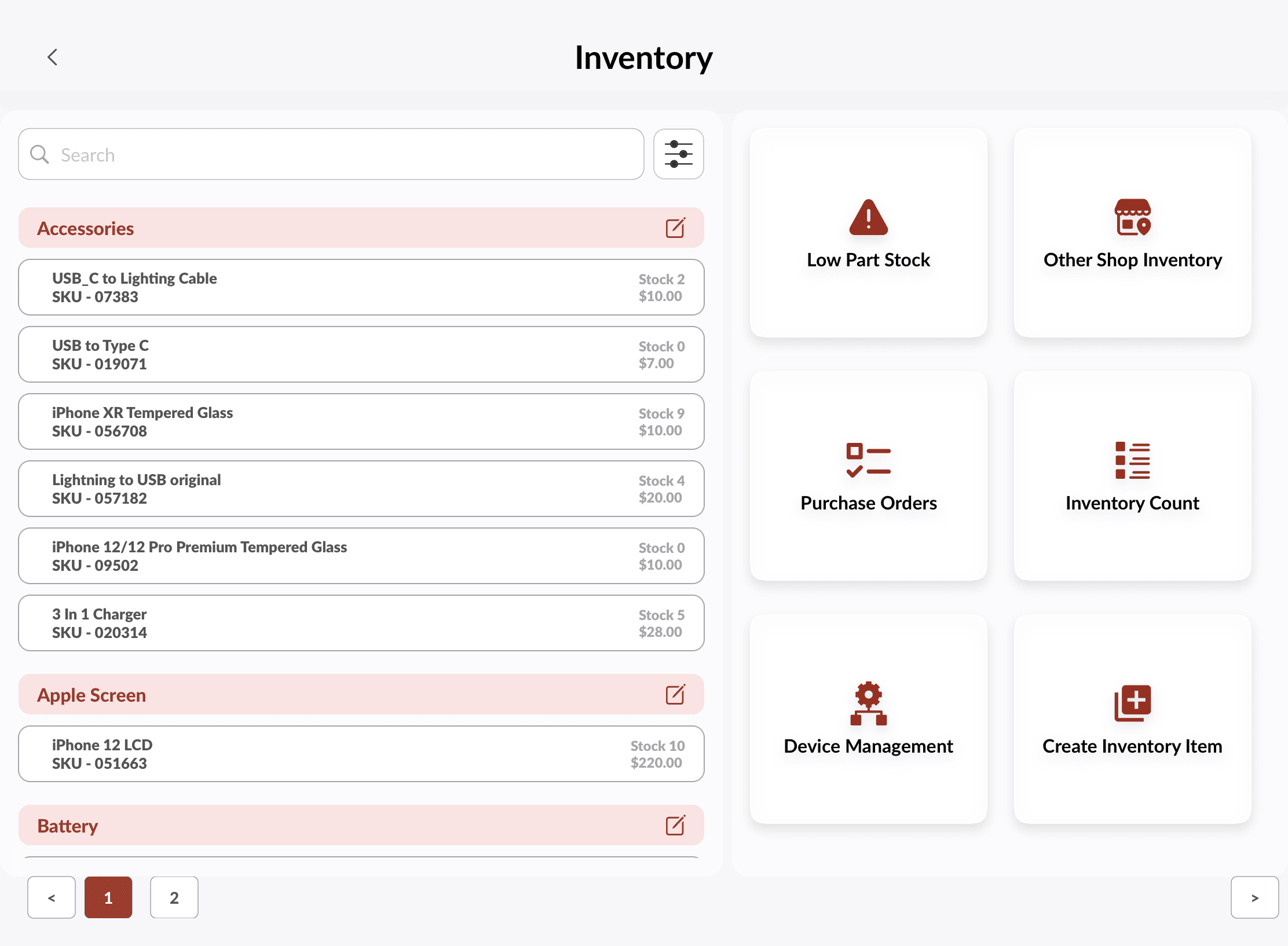
Task: Click Create Inventory Item tile
Action: coord(1132,719)
